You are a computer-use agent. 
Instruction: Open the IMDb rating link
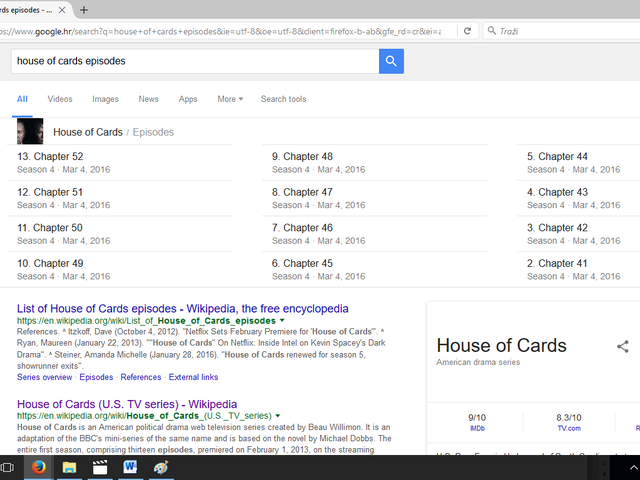pyautogui.click(x=477, y=428)
